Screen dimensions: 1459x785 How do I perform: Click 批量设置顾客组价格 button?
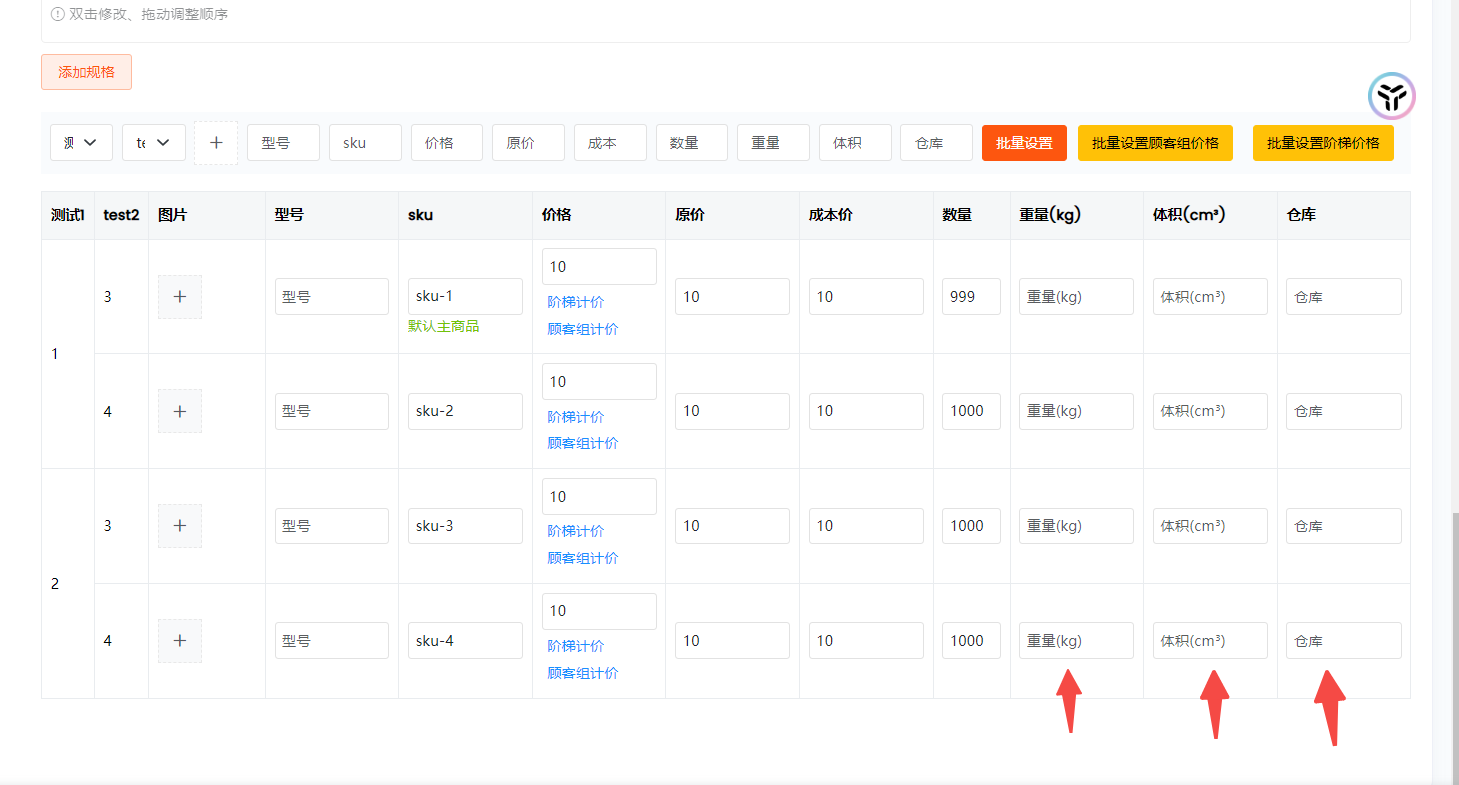click(1155, 143)
